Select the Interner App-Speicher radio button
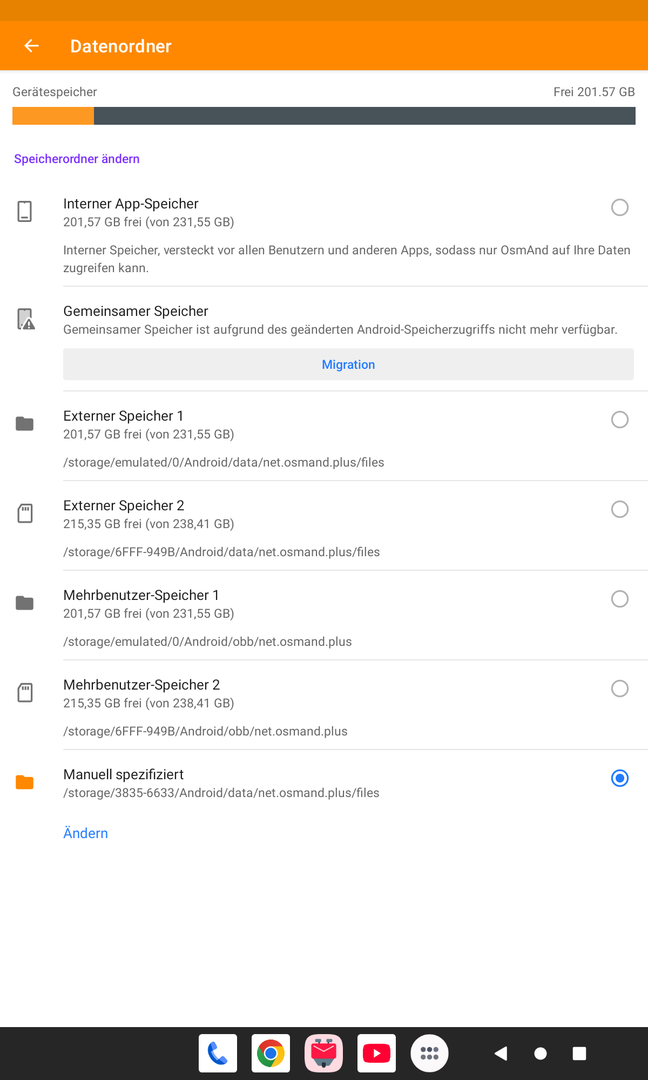 pos(620,207)
